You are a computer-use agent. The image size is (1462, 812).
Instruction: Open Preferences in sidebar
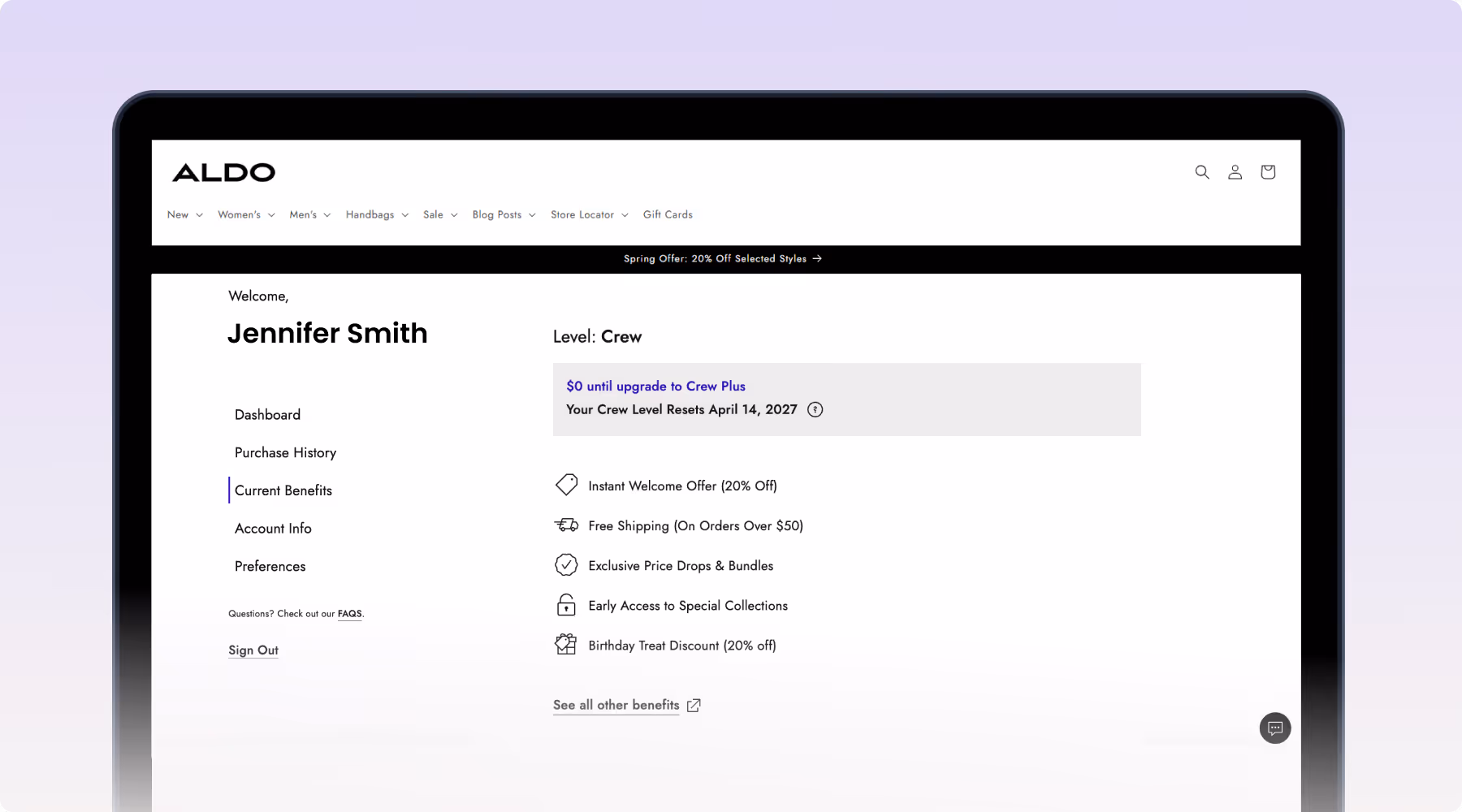[270, 567]
